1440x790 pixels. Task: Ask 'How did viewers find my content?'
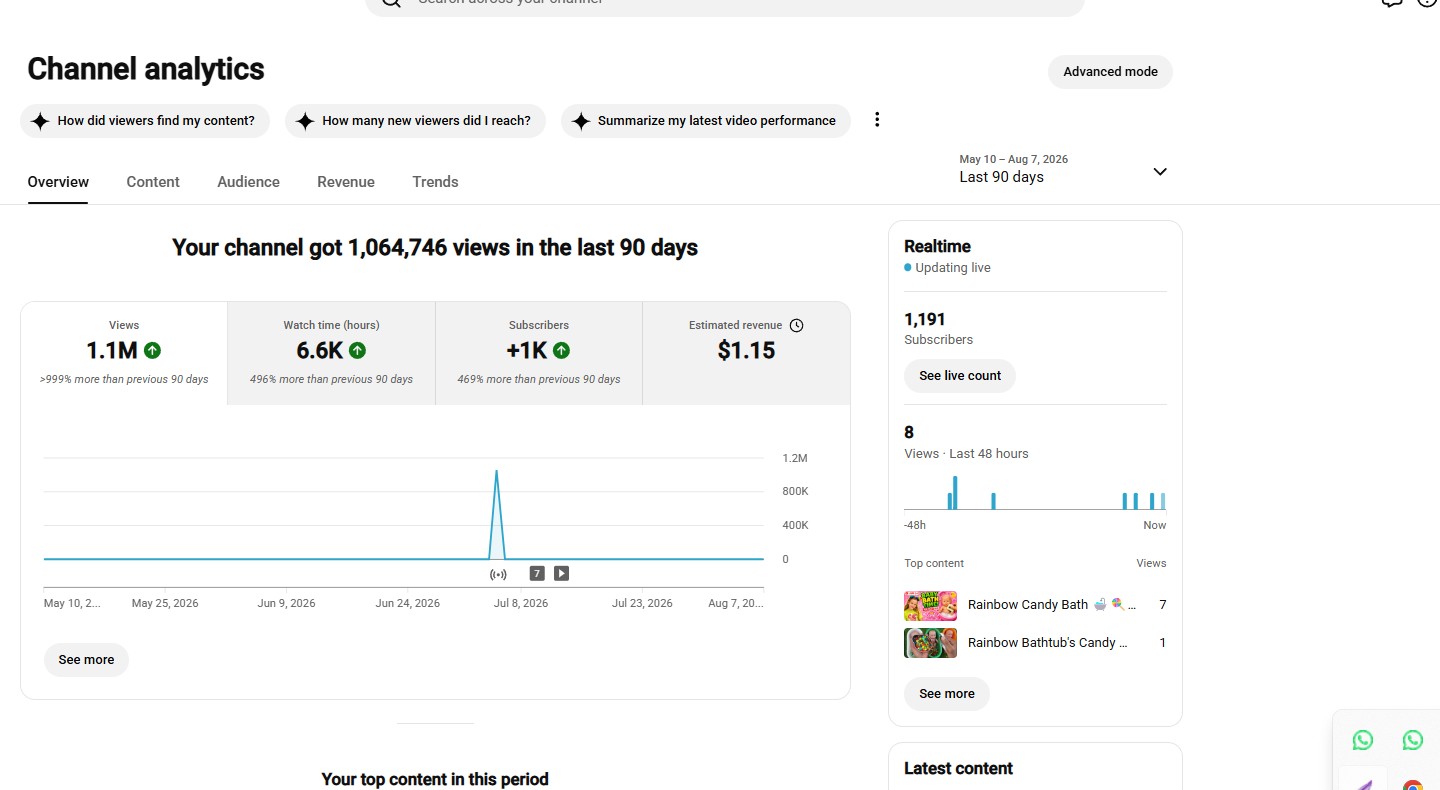(x=145, y=121)
